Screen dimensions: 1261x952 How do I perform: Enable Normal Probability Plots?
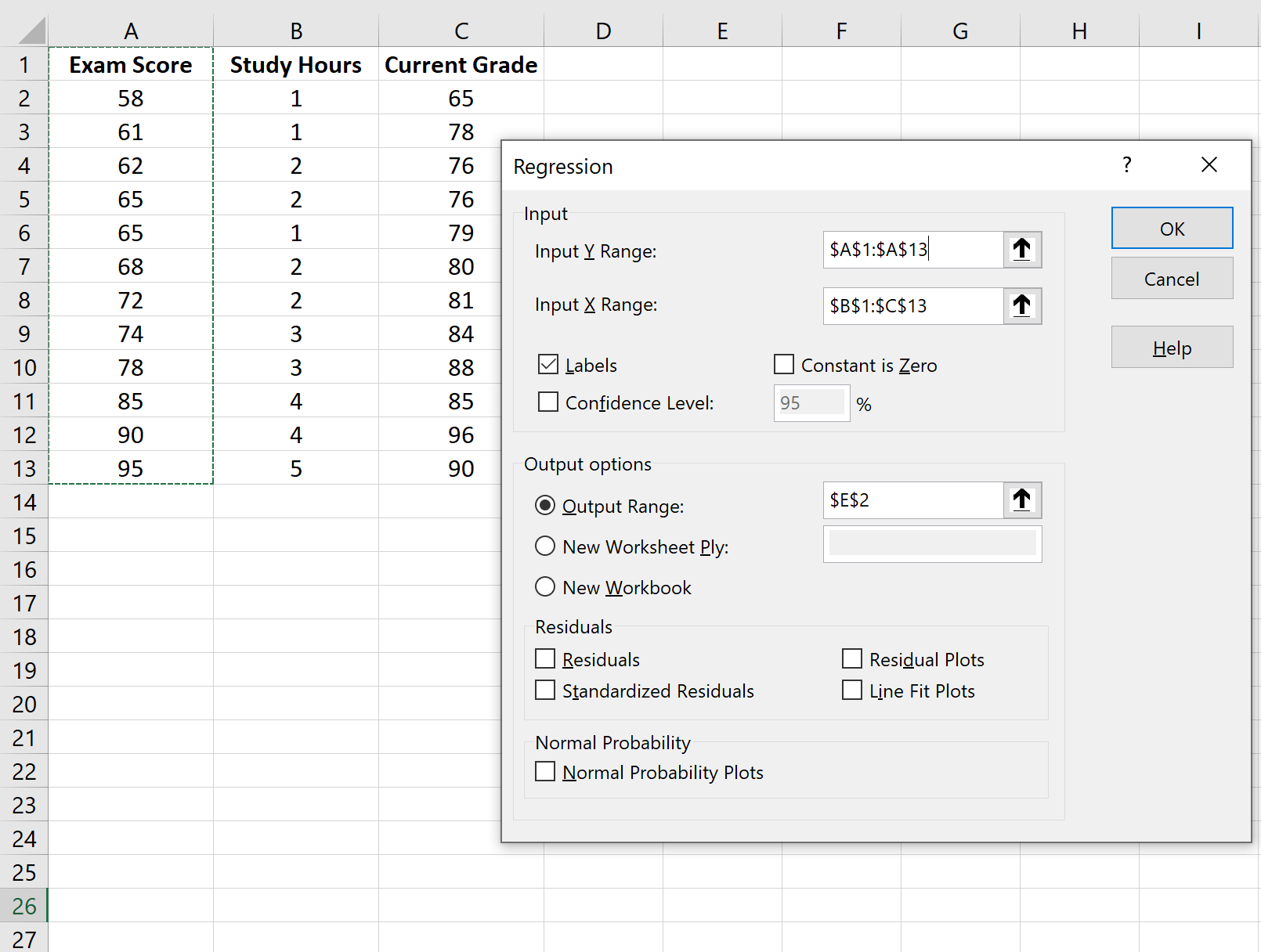coord(545,771)
